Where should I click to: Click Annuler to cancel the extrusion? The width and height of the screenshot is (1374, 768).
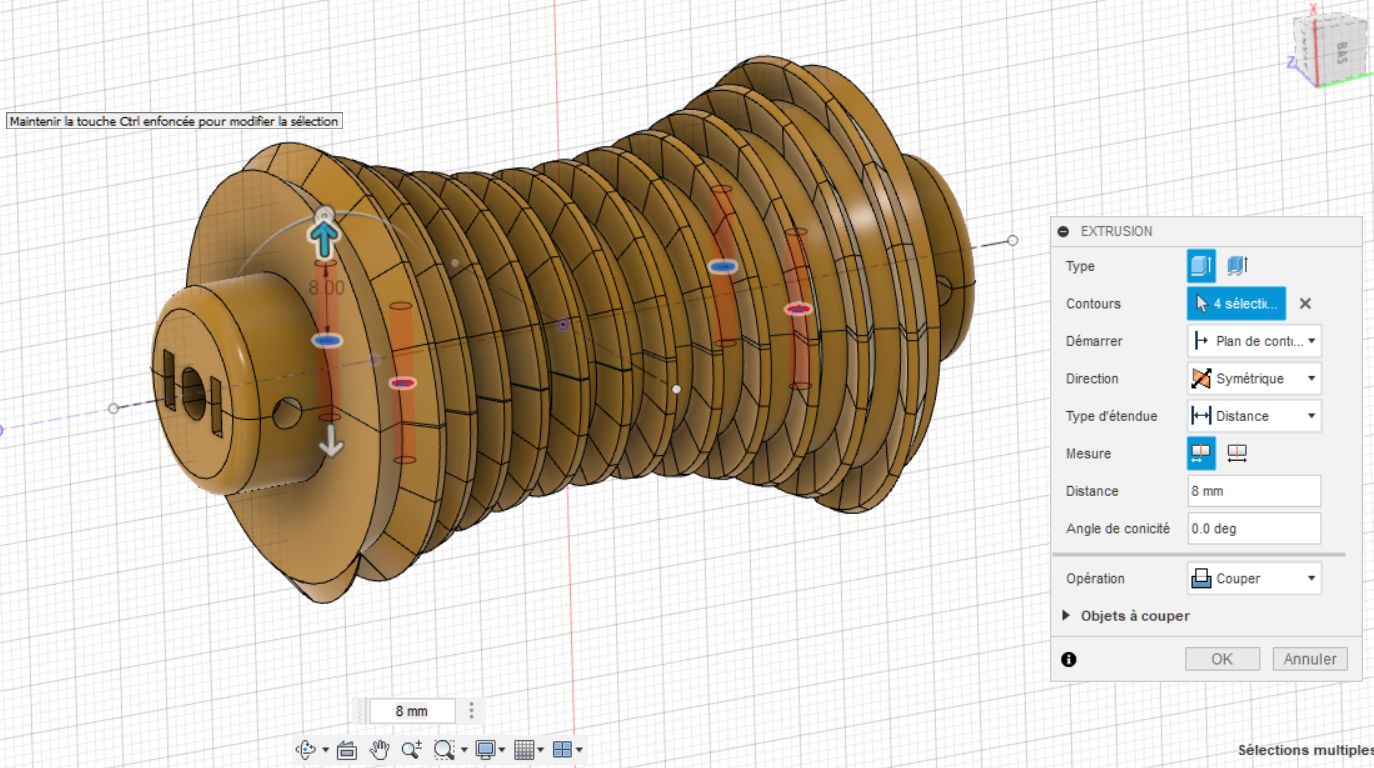coord(1310,659)
